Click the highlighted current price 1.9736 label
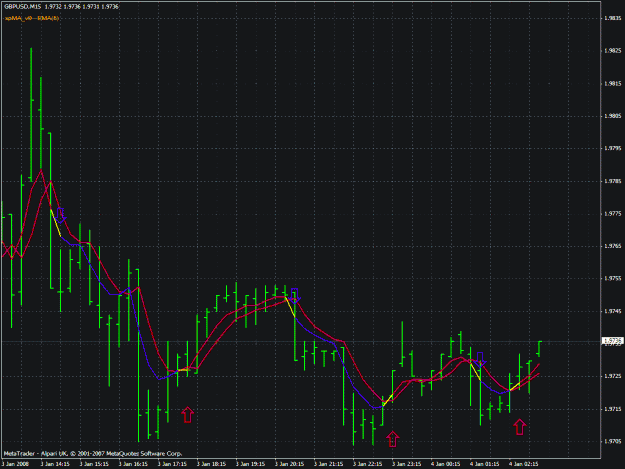The image size is (625, 469). tap(613, 341)
